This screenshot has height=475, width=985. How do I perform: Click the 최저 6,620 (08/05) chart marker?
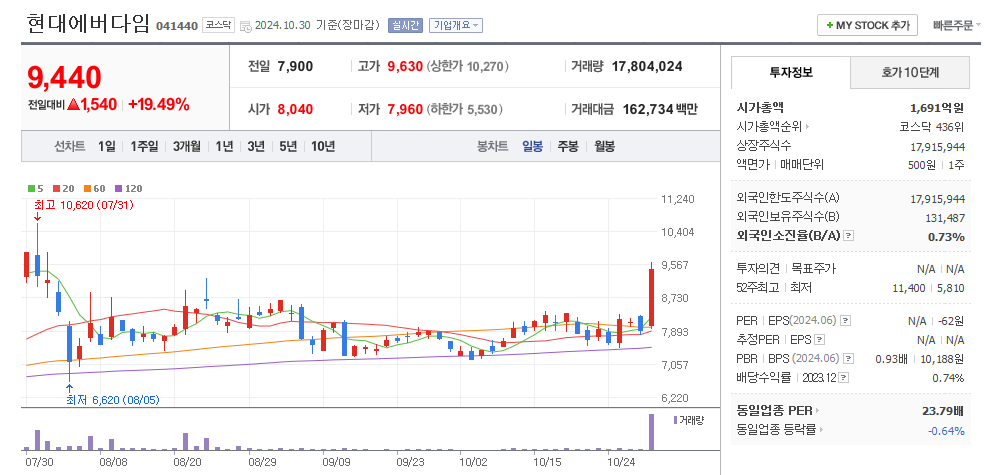(114, 400)
